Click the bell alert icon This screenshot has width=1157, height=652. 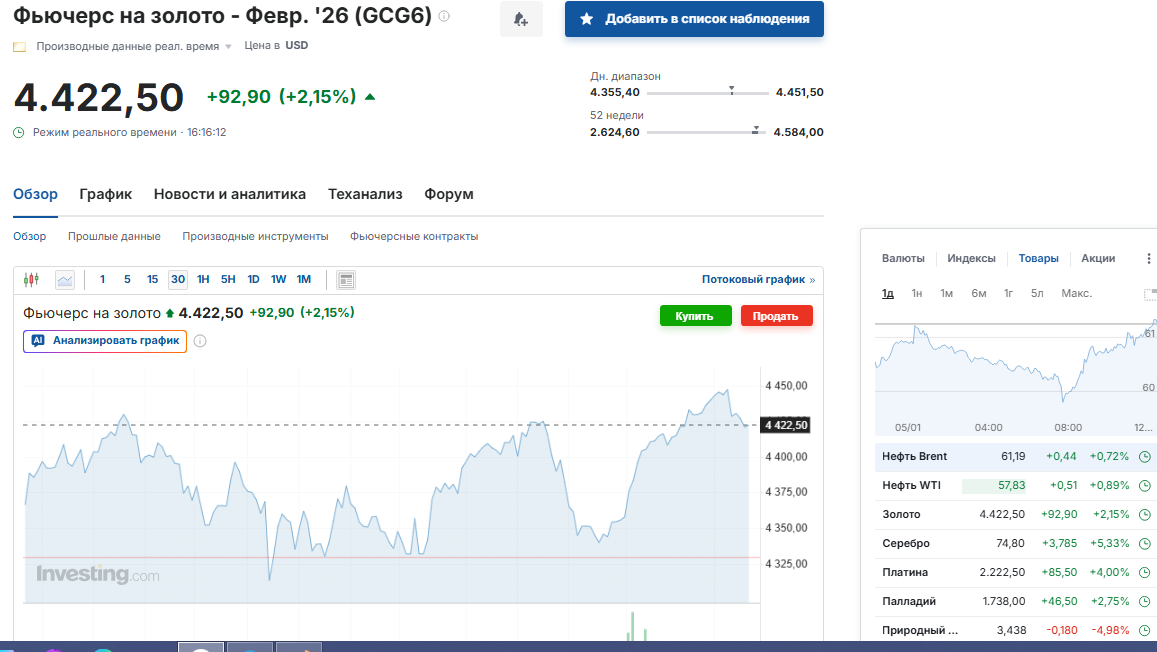[x=521, y=19]
